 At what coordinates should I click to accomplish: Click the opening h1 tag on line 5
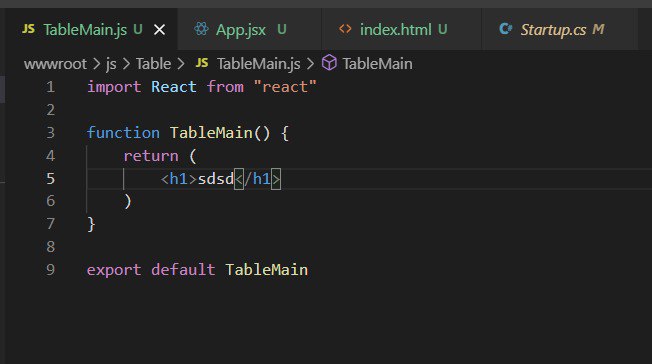(x=179, y=179)
